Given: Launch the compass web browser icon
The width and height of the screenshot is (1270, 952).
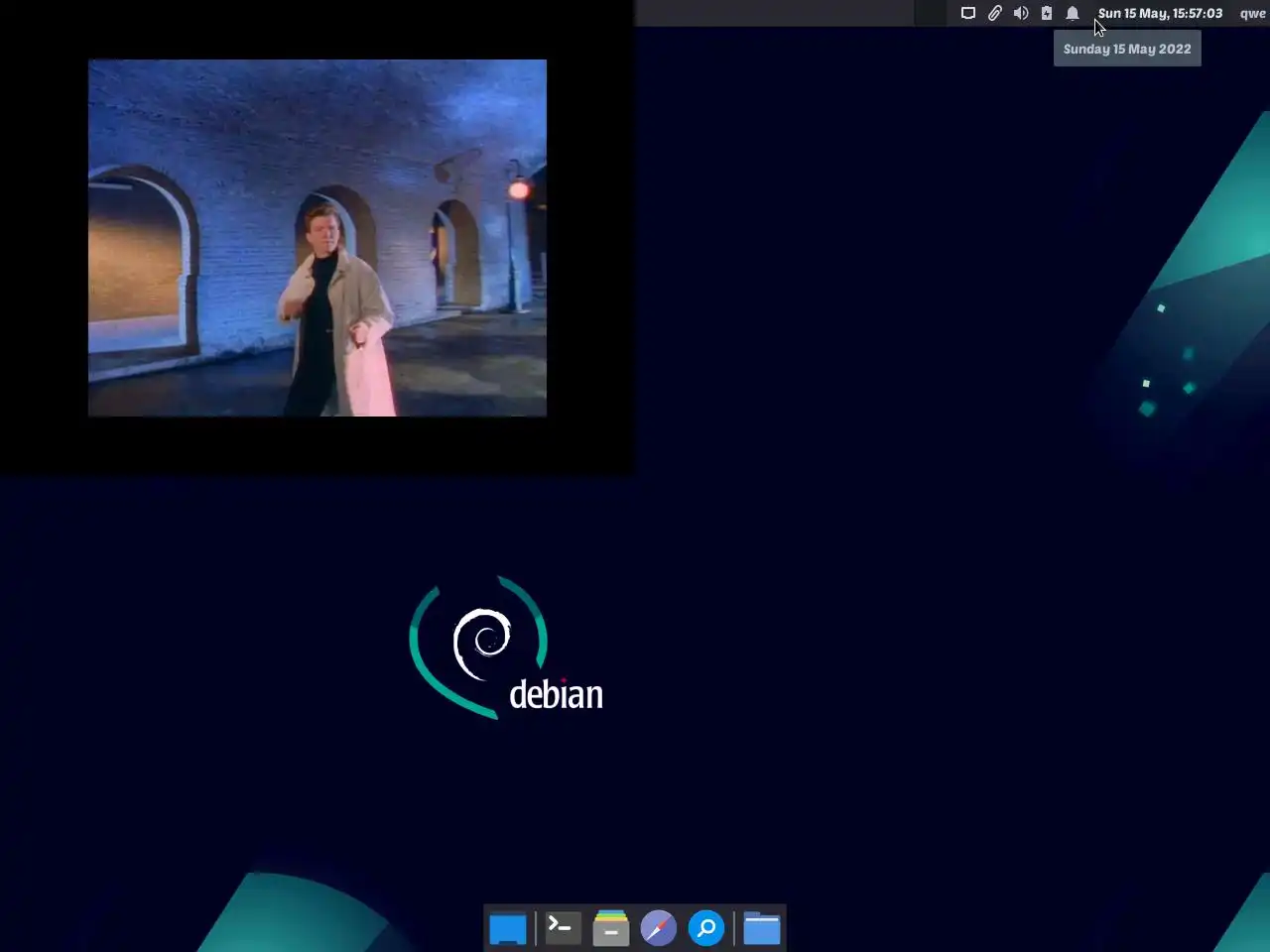Looking at the screenshot, I should [x=658, y=928].
